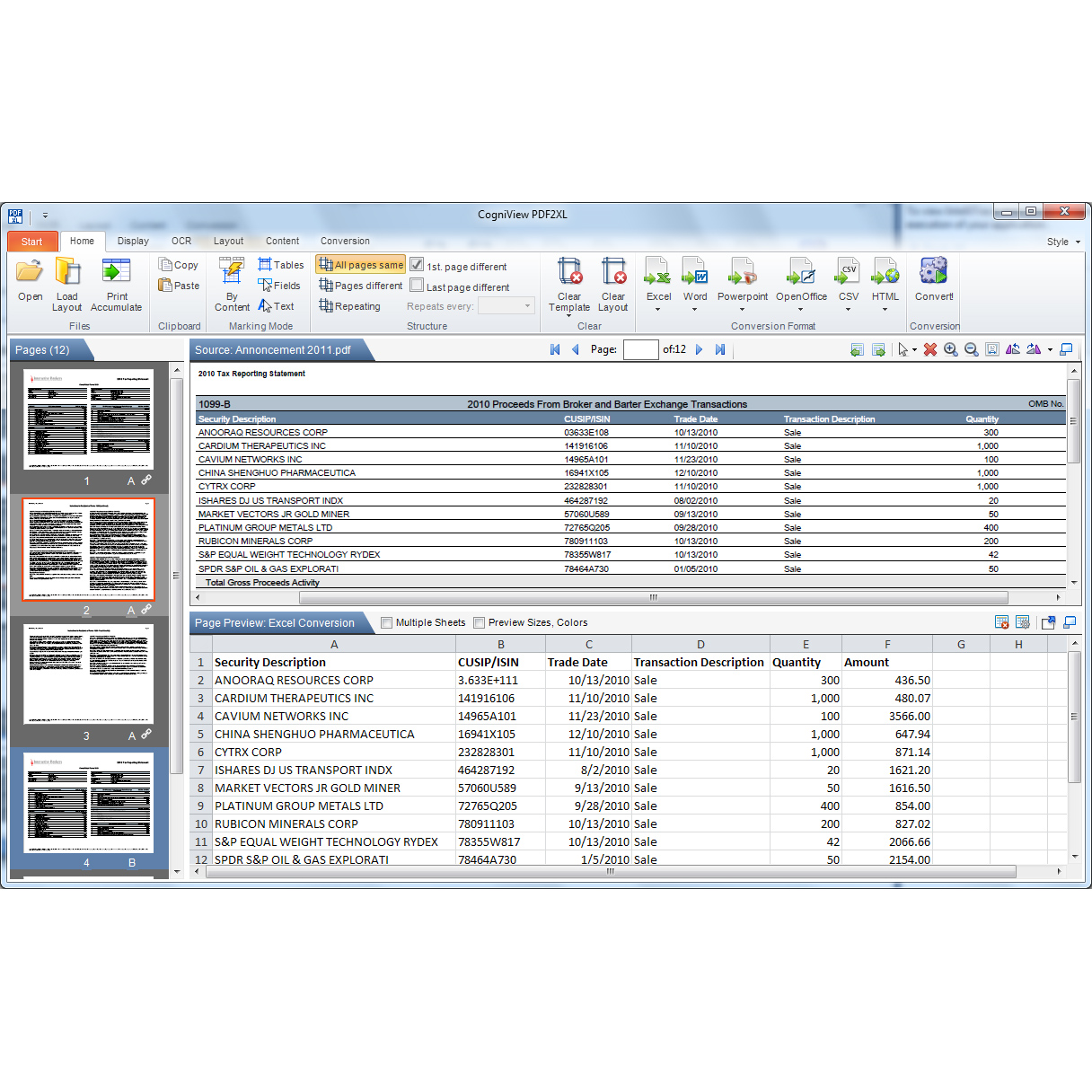Rotate page clockwise icon
Image resolution: width=1092 pixels, height=1092 pixels.
click(1034, 349)
